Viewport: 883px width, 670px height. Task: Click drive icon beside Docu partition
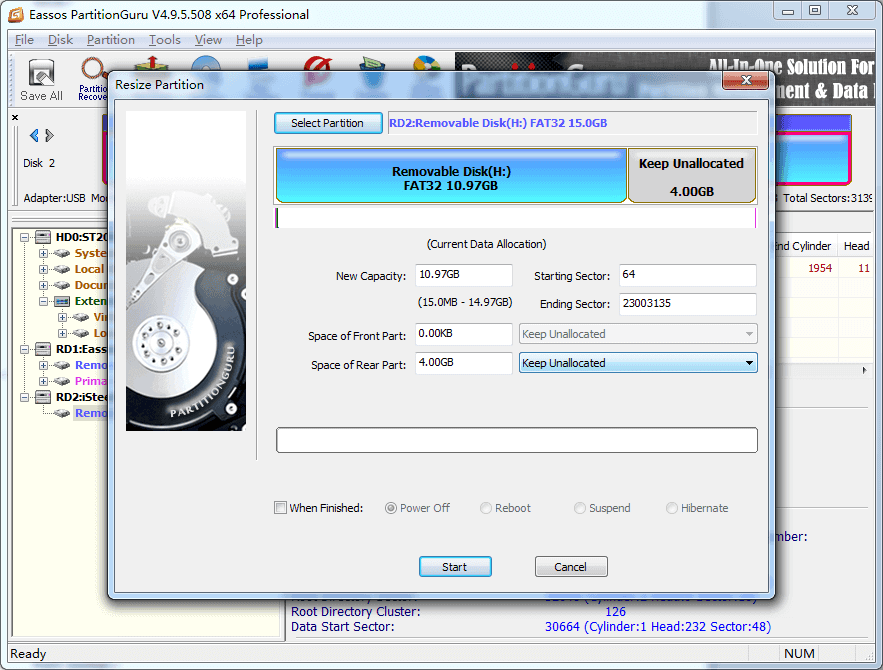pyautogui.click(x=62, y=285)
